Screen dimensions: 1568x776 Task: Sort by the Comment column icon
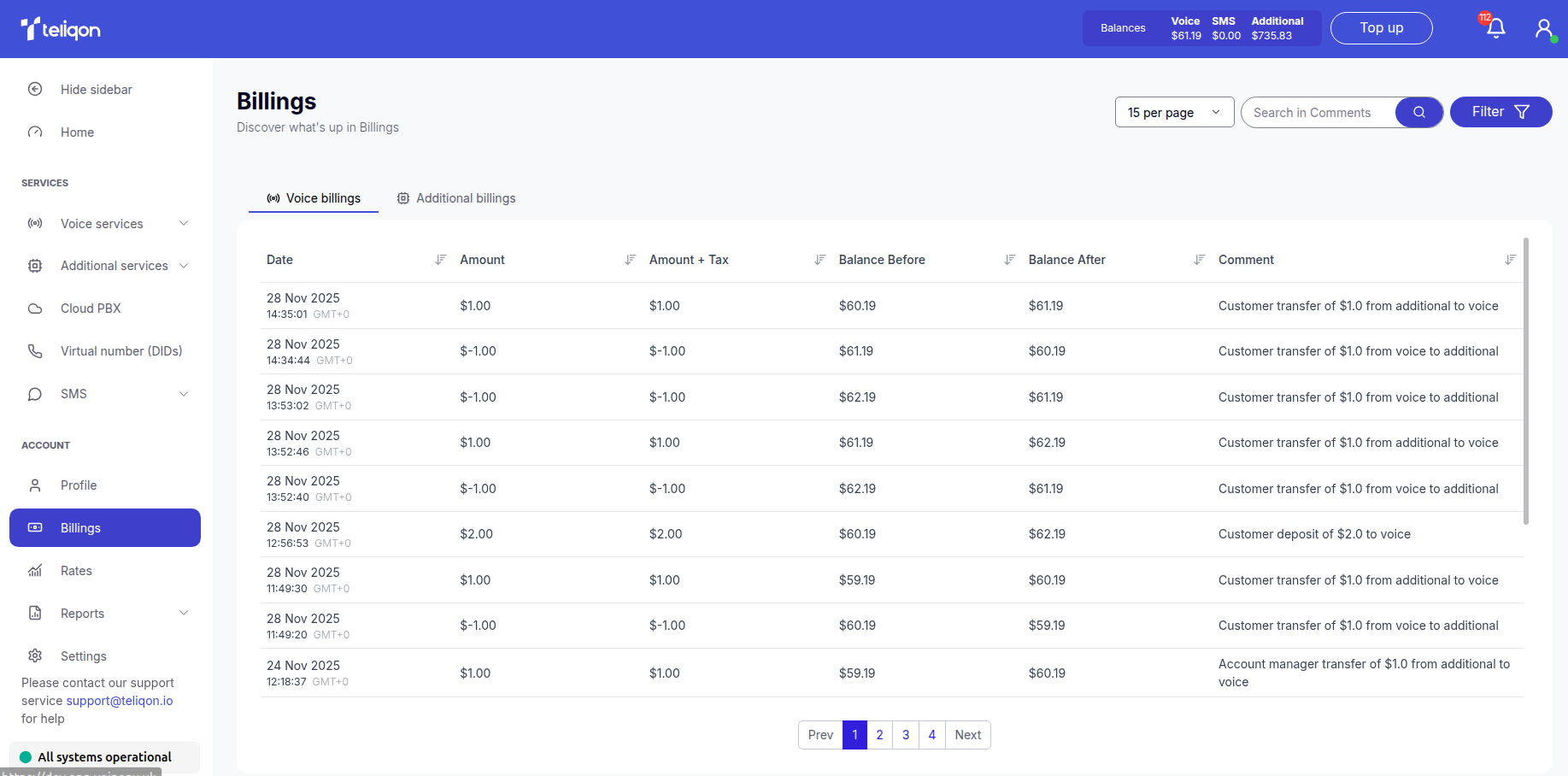click(x=1510, y=260)
